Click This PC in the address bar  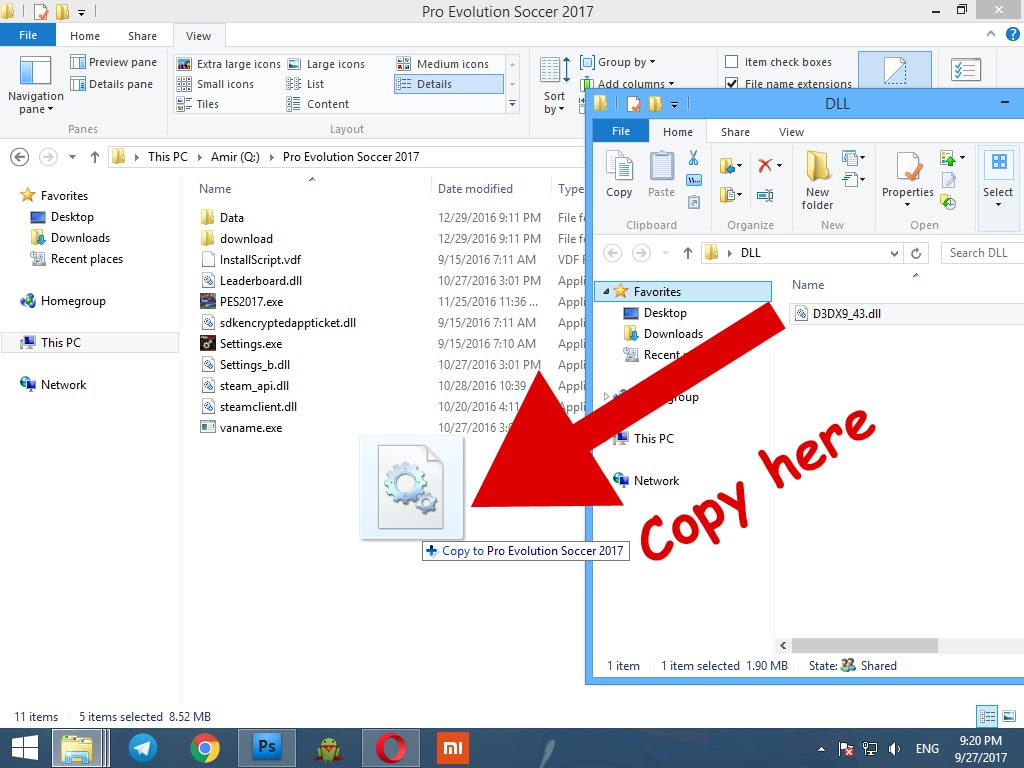167,157
